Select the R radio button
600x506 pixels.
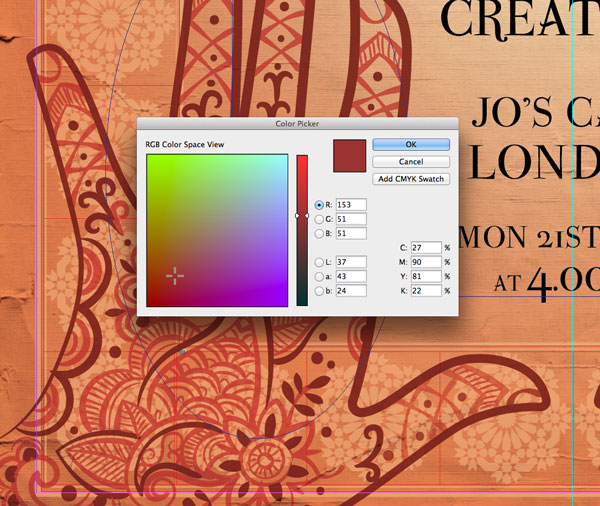click(319, 205)
